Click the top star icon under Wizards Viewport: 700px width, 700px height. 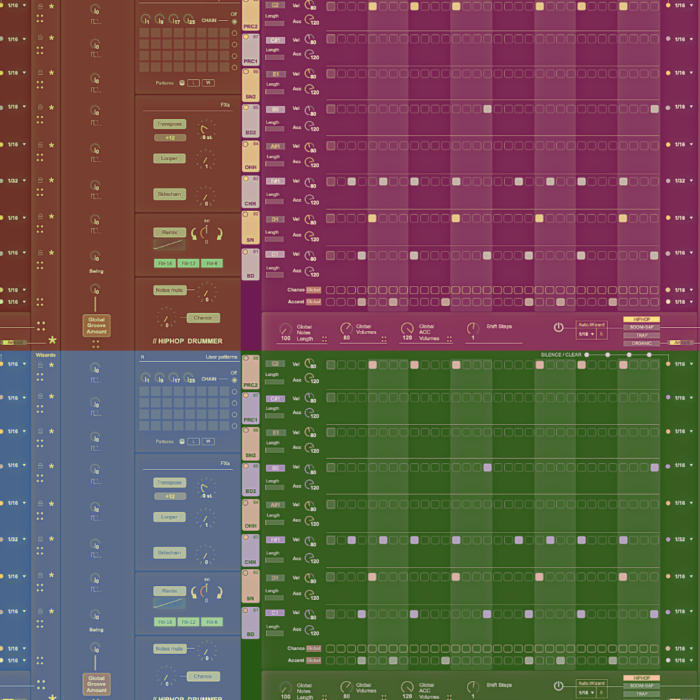[x=52, y=365]
